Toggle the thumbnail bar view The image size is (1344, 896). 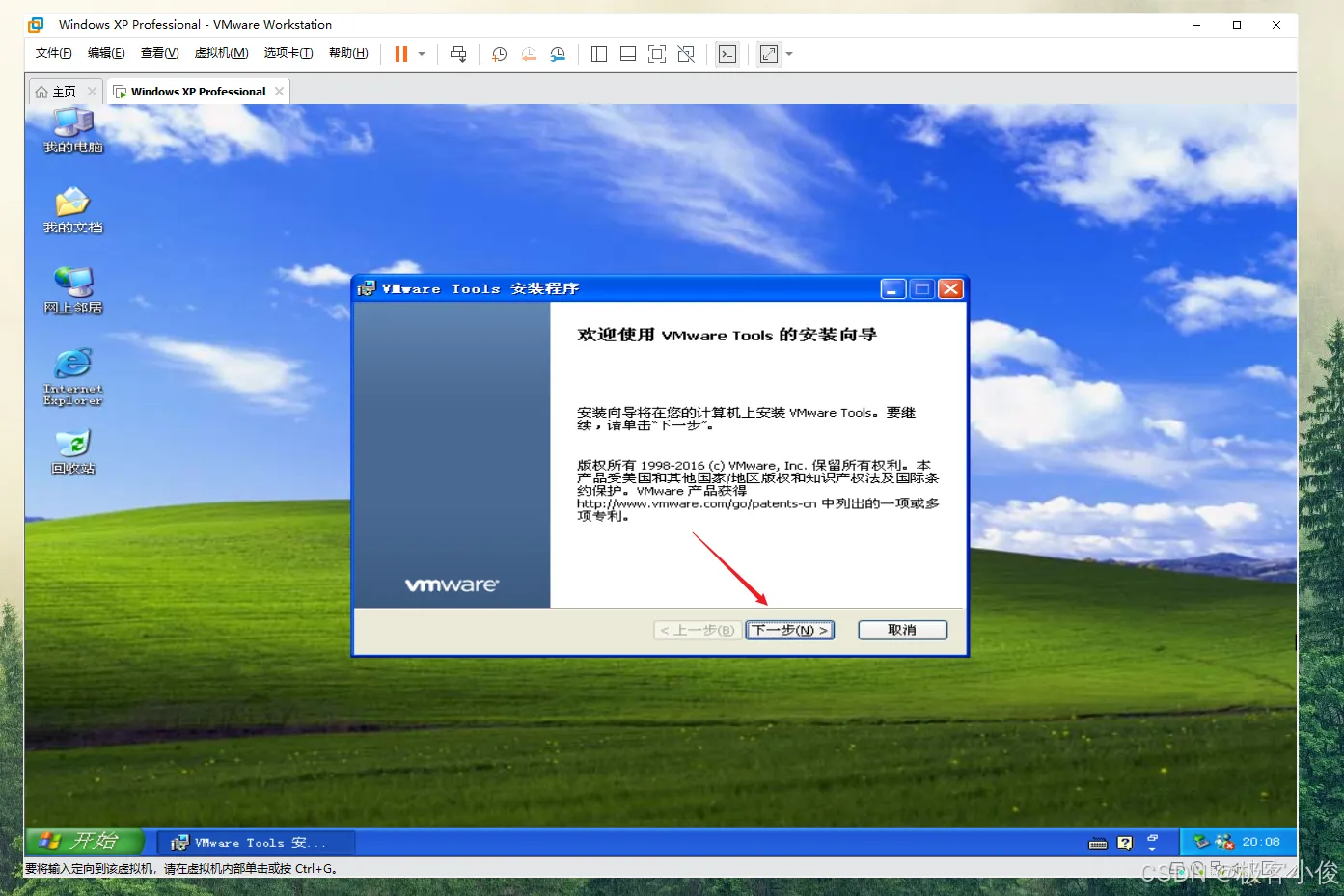tap(628, 54)
